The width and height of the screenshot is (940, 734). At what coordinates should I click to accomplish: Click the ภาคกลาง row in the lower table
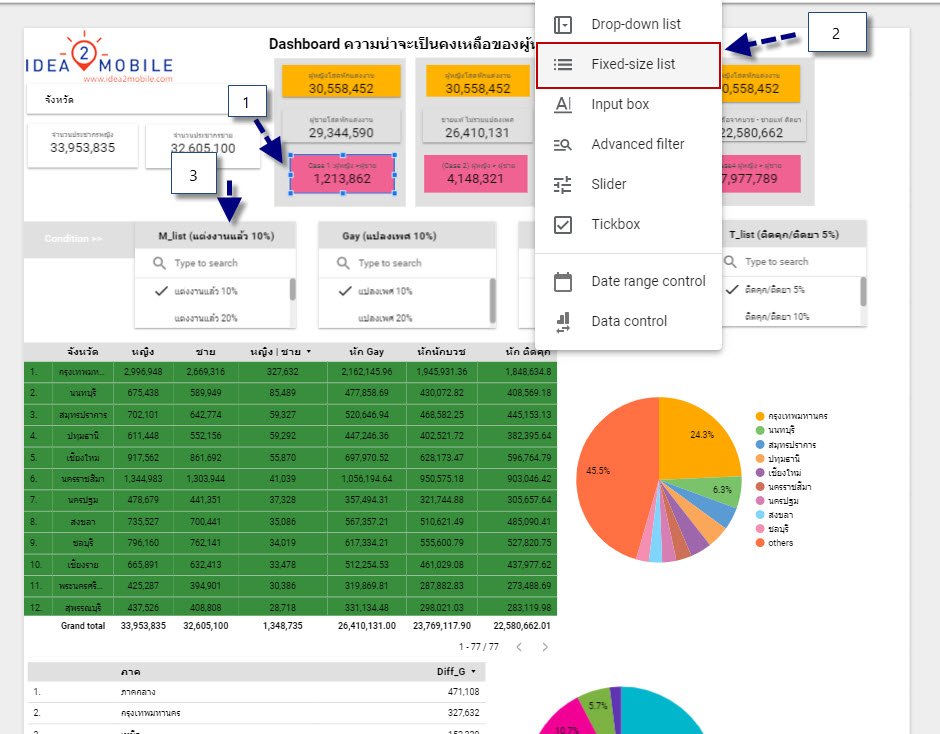(x=257, y=692)
